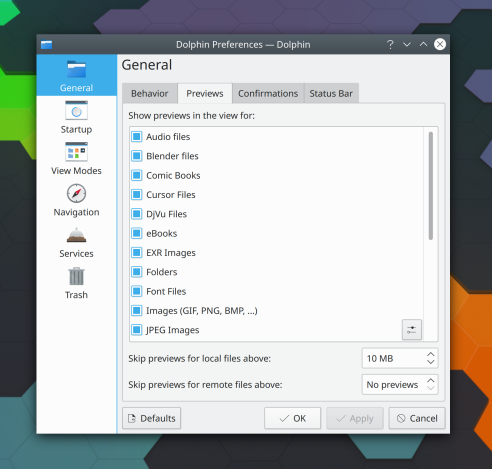The height and width of the screenshot is (469, 492).
Task: Click the preview list vertical scrollbar
Action: [431, 186]
